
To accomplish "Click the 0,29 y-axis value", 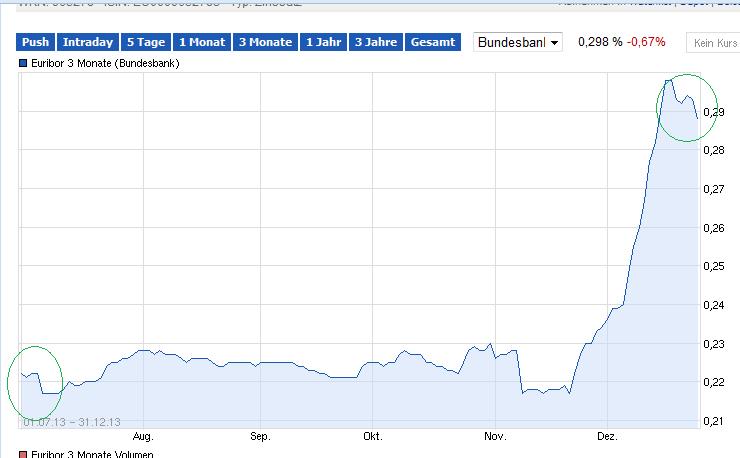I will point(714,112).
